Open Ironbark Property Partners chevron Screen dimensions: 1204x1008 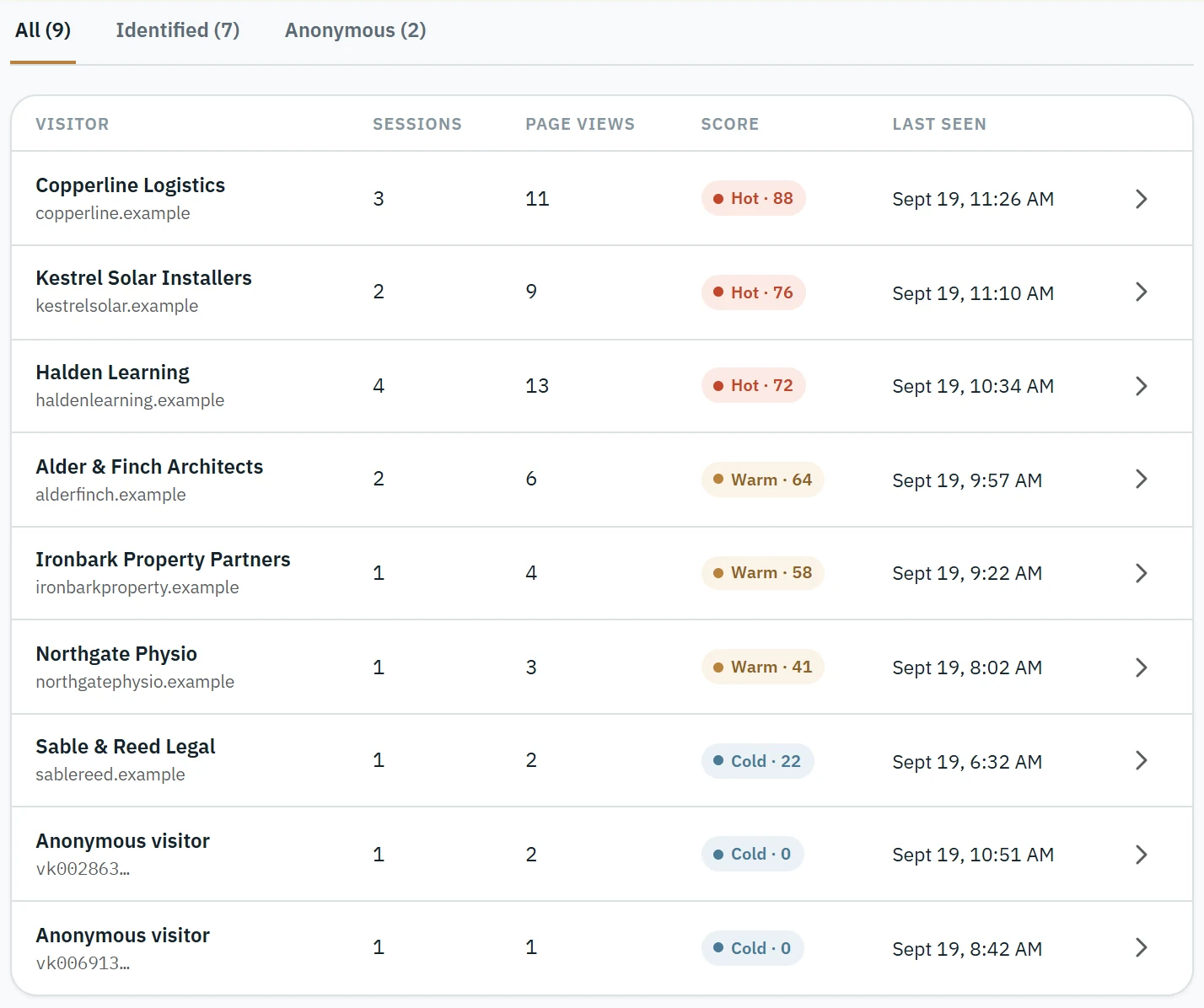pyautogui.click(x=1141, y=573)
